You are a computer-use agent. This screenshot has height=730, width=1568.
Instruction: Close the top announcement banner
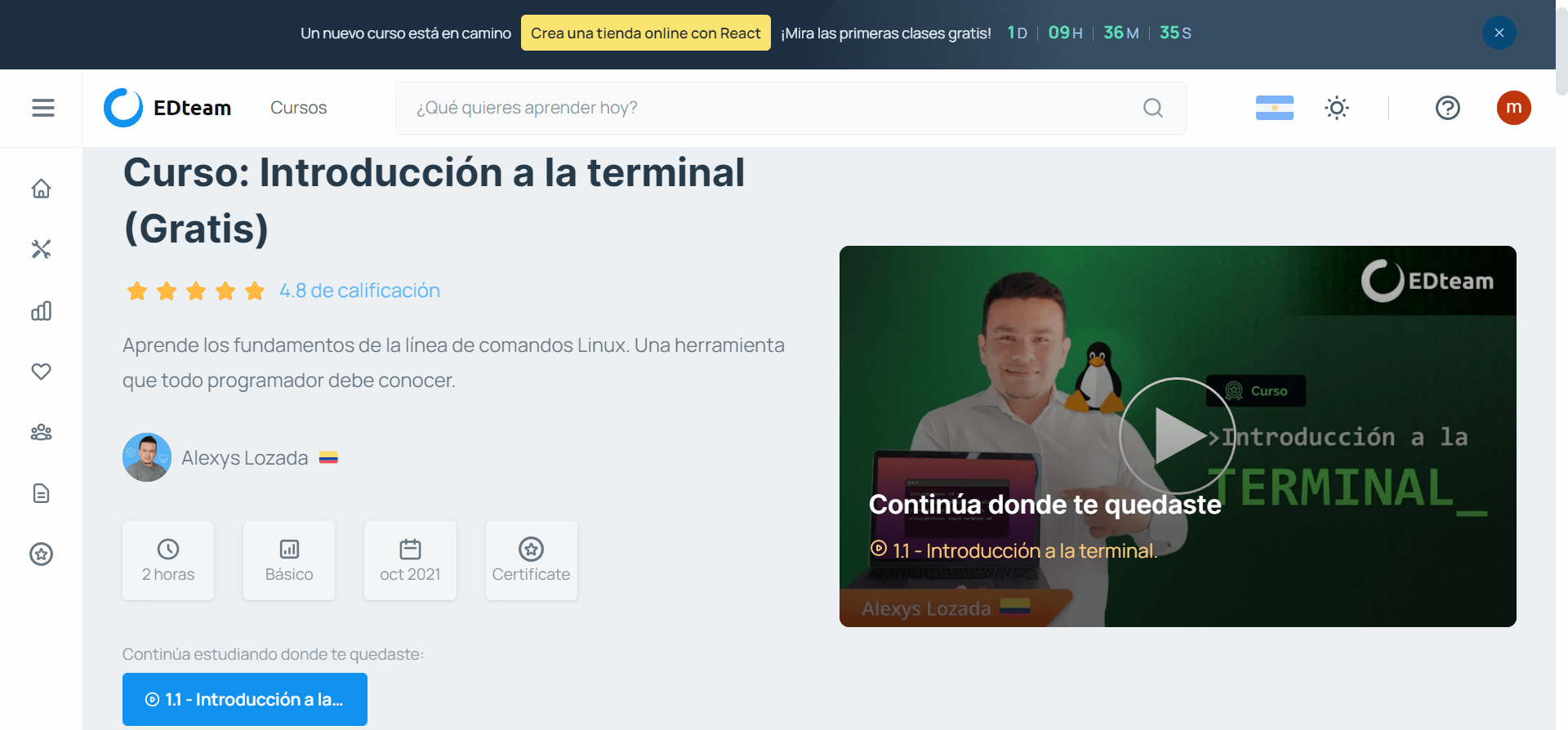point(1499,33)
